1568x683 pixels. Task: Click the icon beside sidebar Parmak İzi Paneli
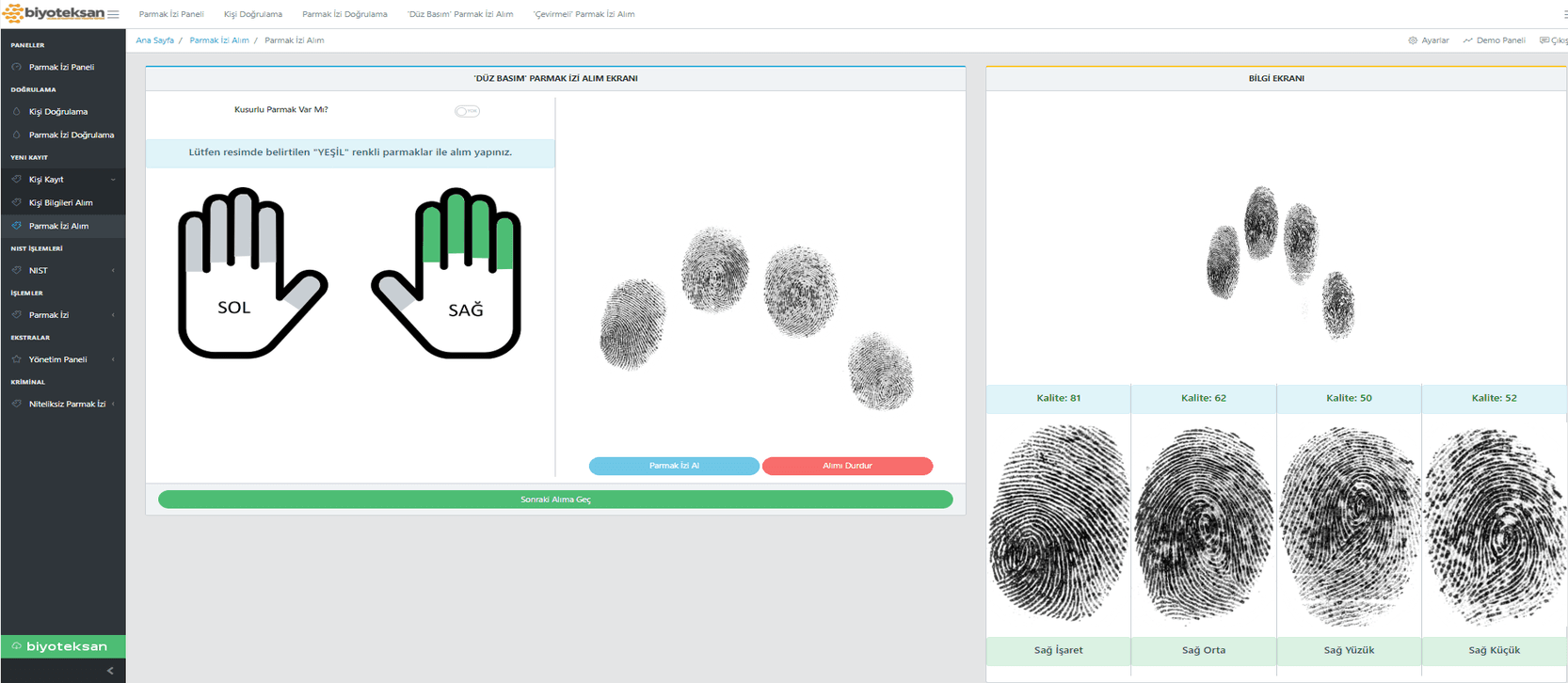coord(16,67)
